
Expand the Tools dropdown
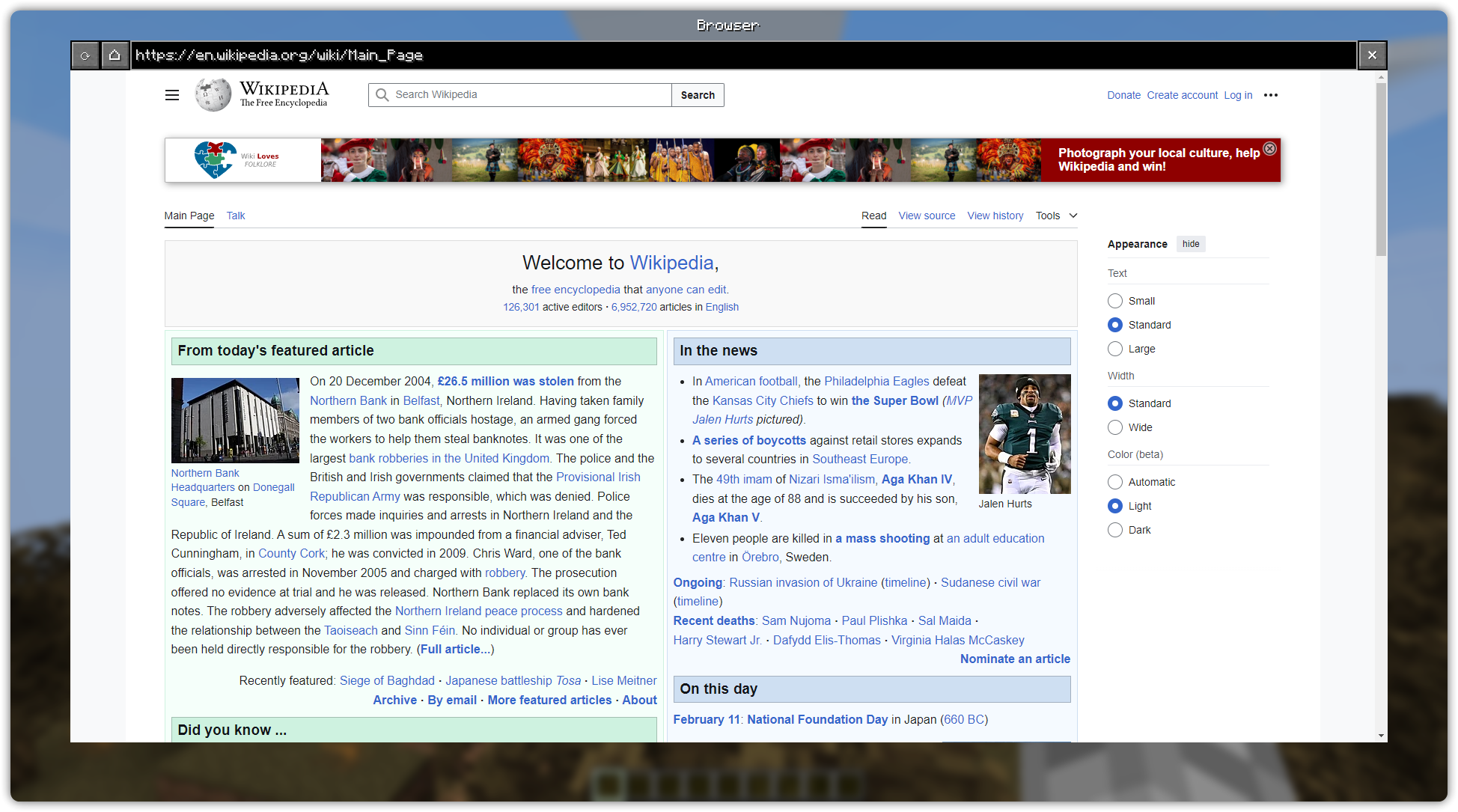point(1056,216)
